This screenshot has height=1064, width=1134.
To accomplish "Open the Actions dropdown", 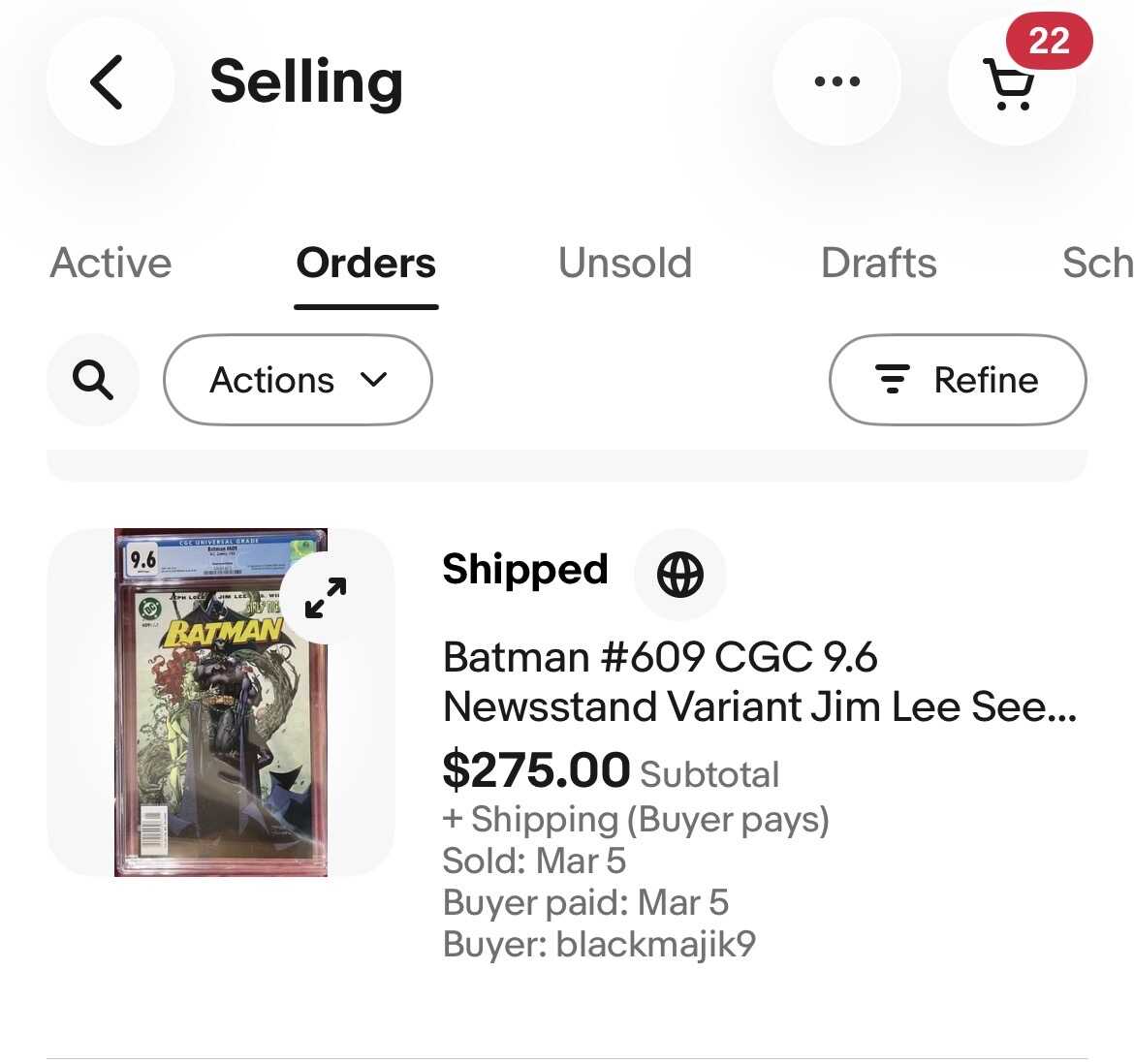I will tap(298, 380).
